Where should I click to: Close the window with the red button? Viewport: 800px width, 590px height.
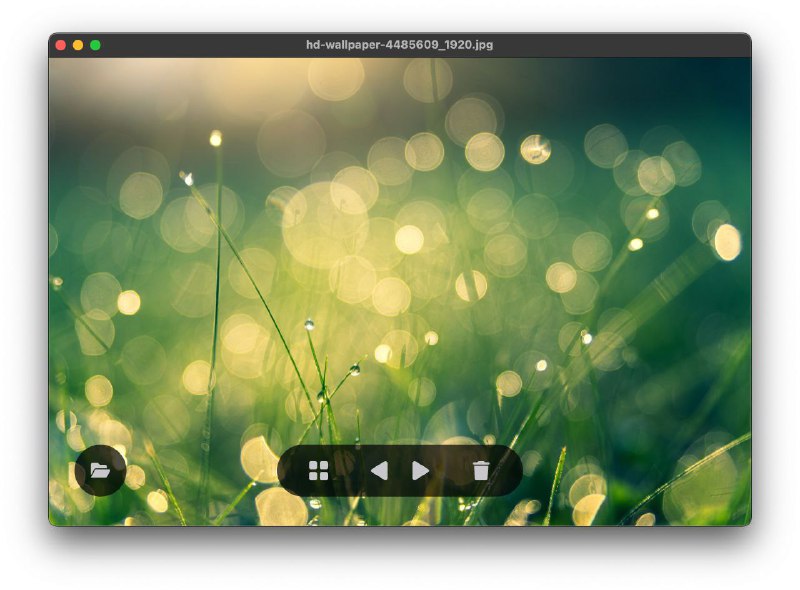[x=60, y=45]
